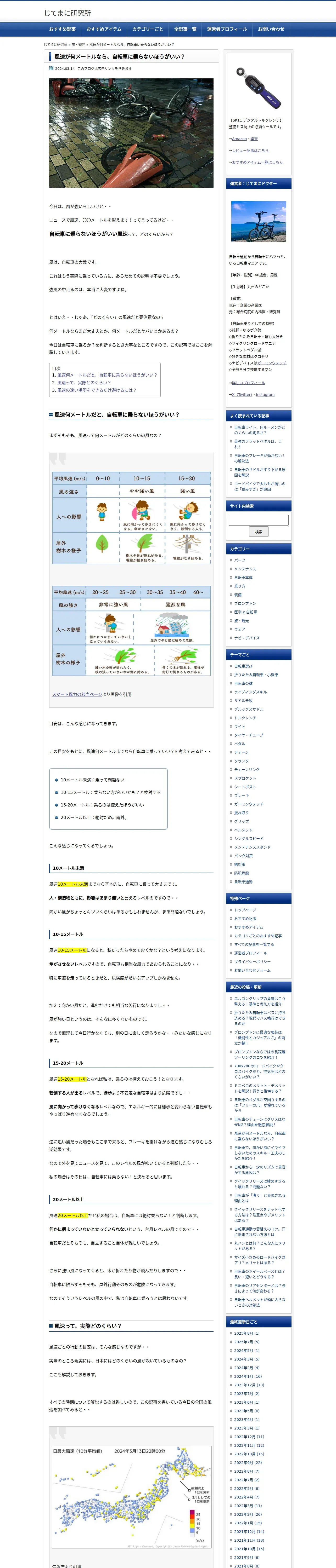Open popular article 最強のフラットペダルは
This screenshot has width=336, height=1568.
pos(258,444)
